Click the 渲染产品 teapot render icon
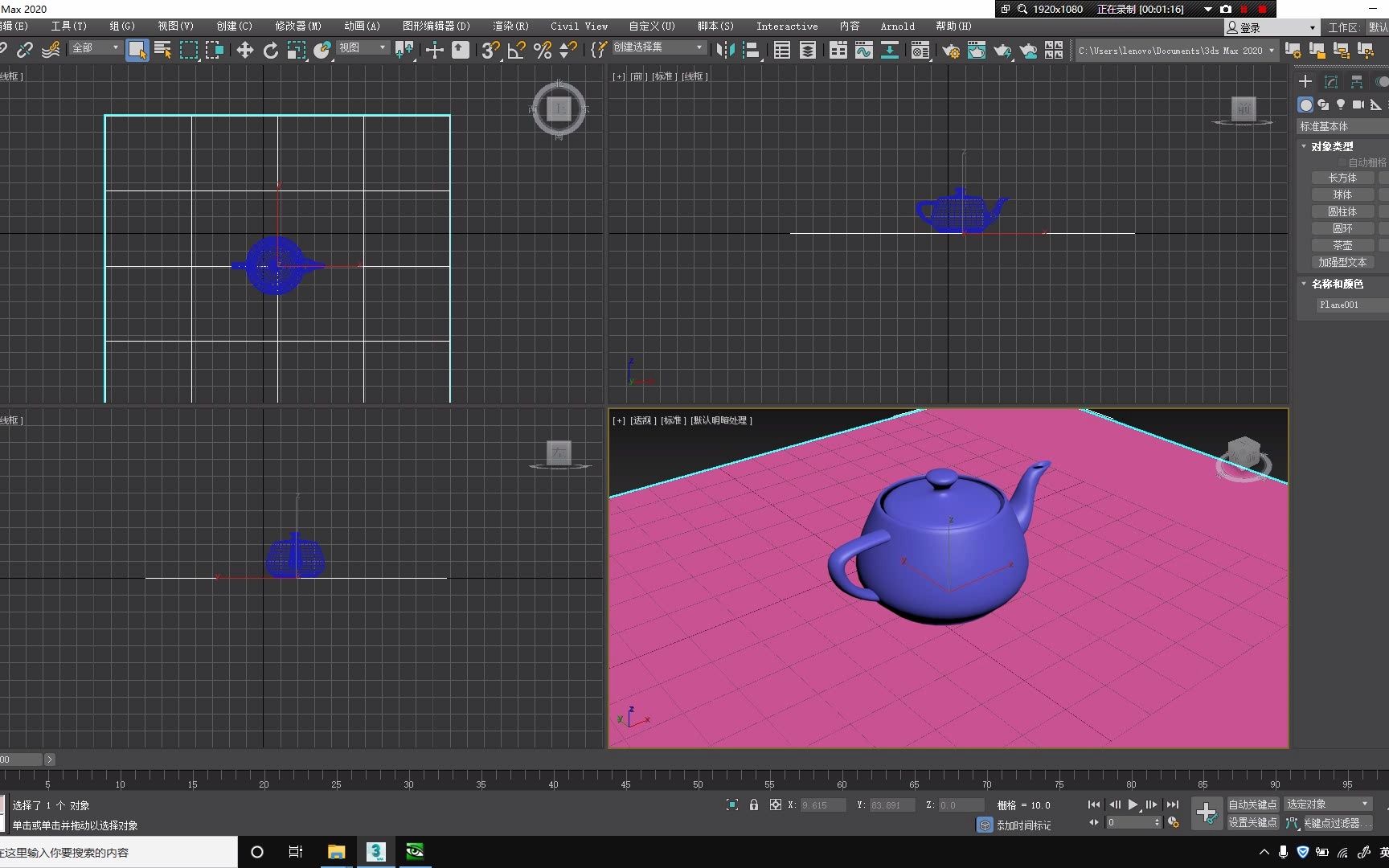Image resolution: width=1389 pixels, height=868 pixels. point(1003,50)
